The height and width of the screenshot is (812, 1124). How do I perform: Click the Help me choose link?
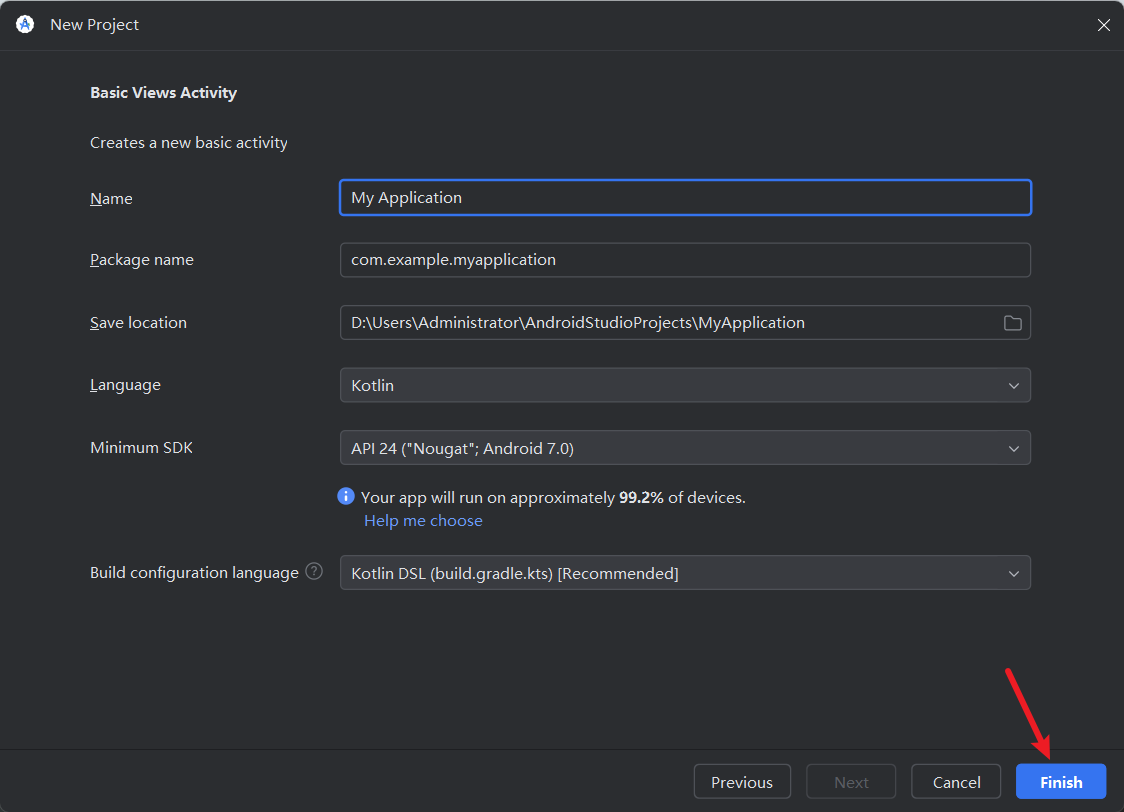click(x=423, y=520)
